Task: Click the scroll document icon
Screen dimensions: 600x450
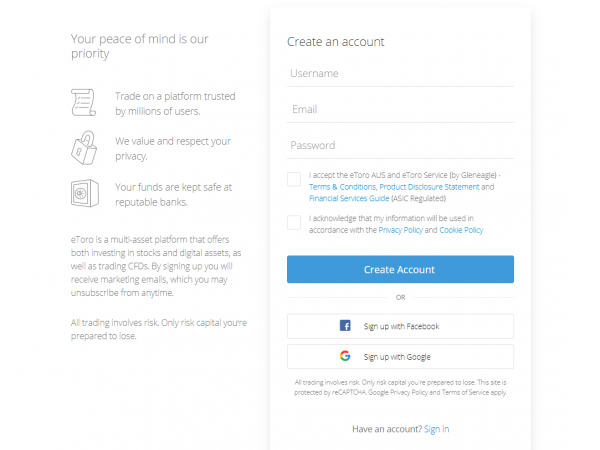Action: pyautogui.click(x=83, y=103)
